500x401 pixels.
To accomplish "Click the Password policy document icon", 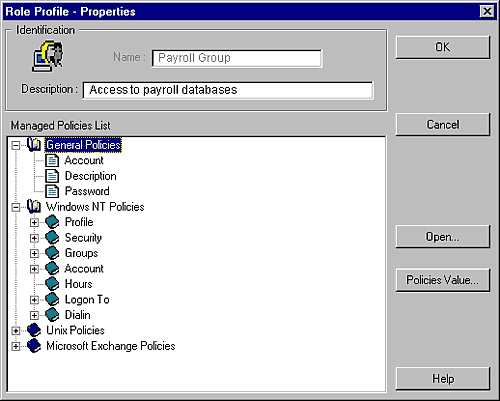I will point(52,191).
